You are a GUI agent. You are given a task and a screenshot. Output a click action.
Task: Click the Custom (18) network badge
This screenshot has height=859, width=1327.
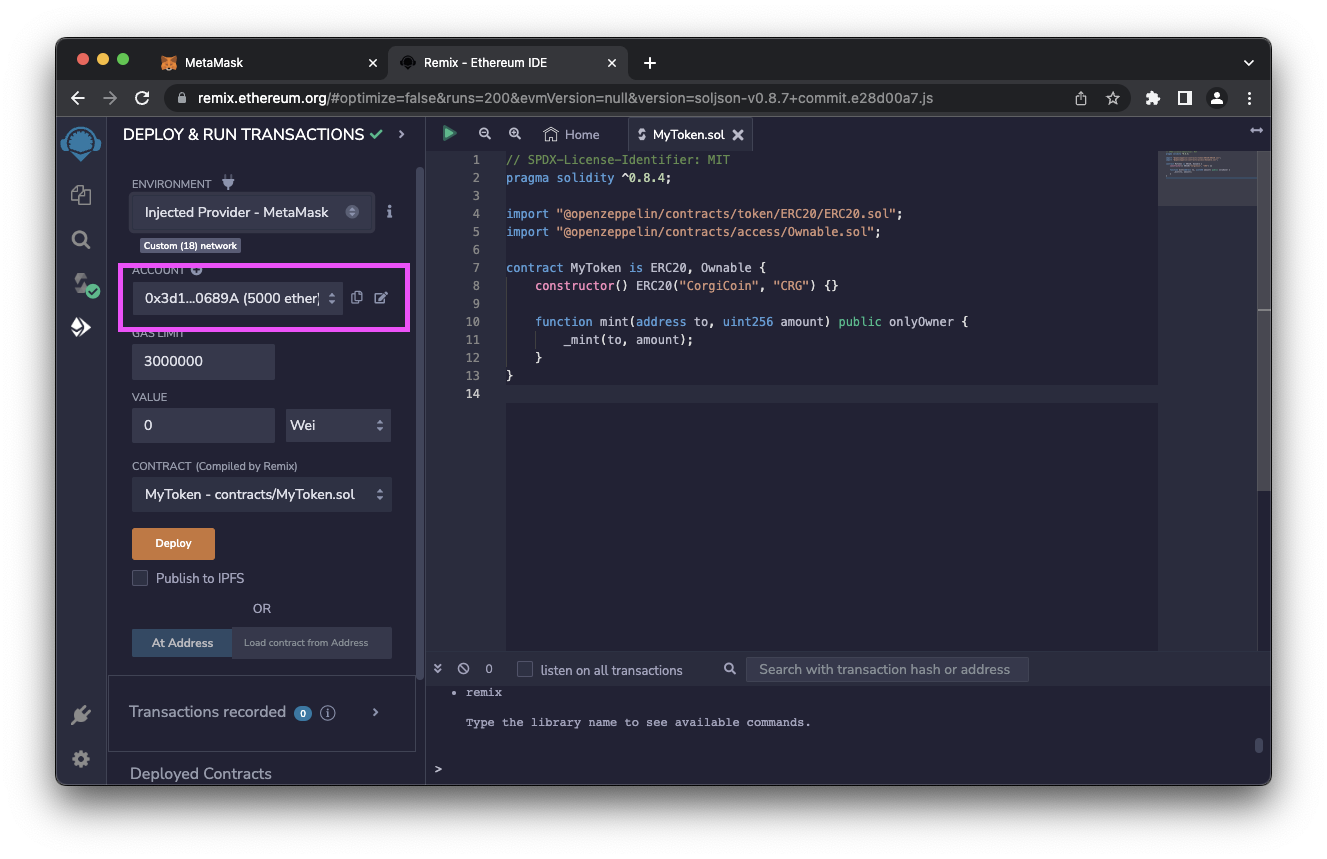coord(190,245)
